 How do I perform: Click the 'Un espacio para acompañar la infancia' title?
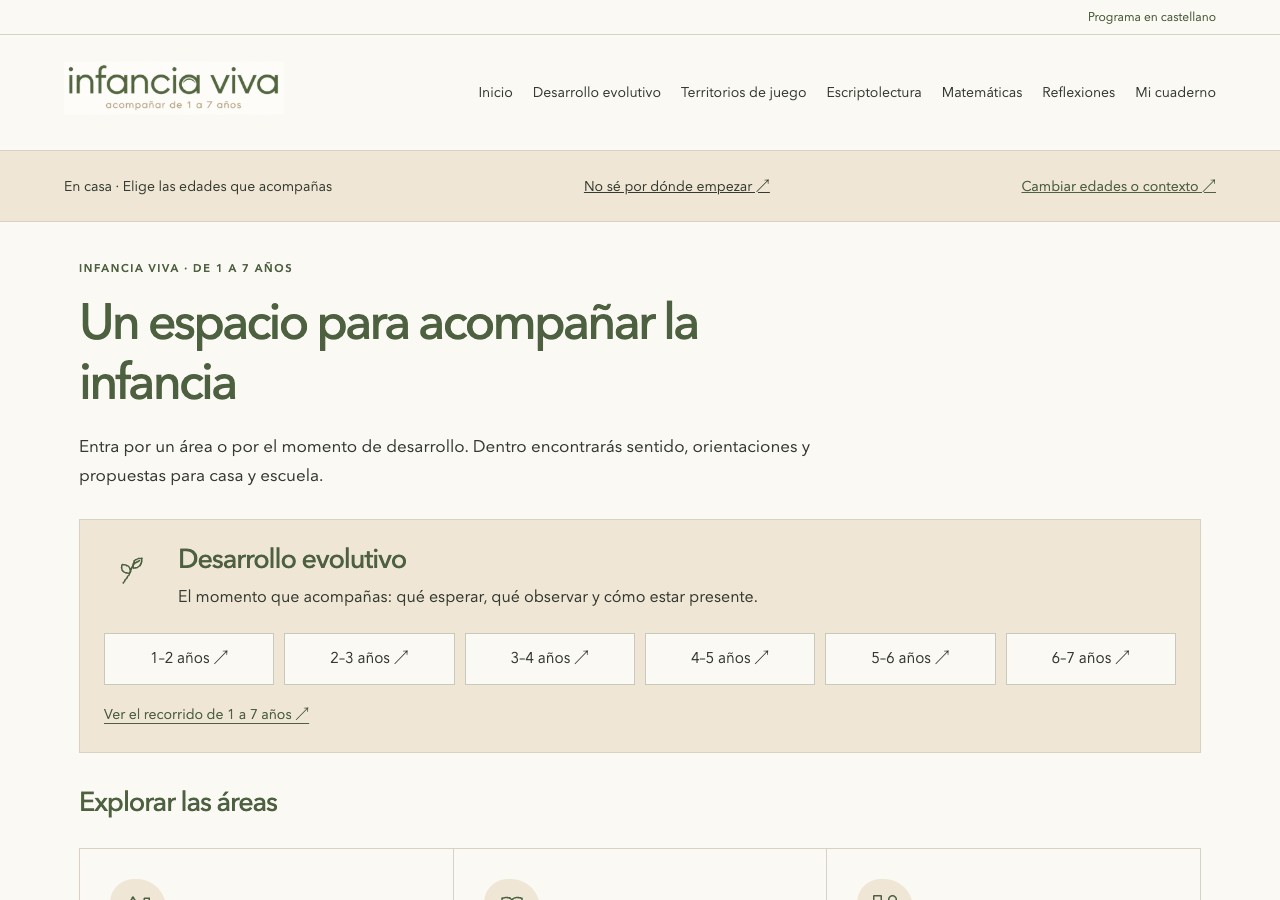tap(388, 352)
